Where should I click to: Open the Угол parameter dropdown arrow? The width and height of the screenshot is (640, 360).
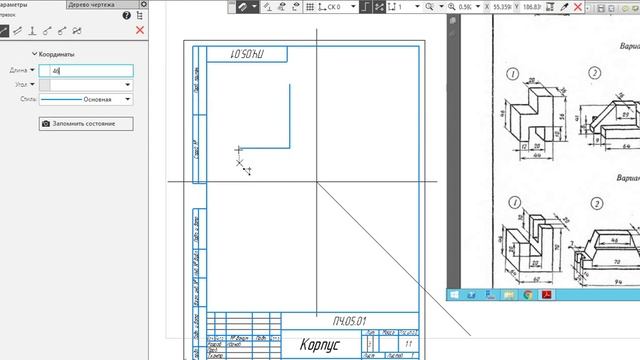(x=32, y=84)
